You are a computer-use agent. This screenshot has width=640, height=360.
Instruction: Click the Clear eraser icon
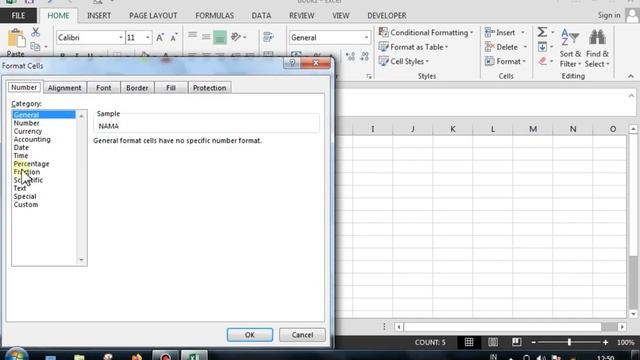point(542,61)
